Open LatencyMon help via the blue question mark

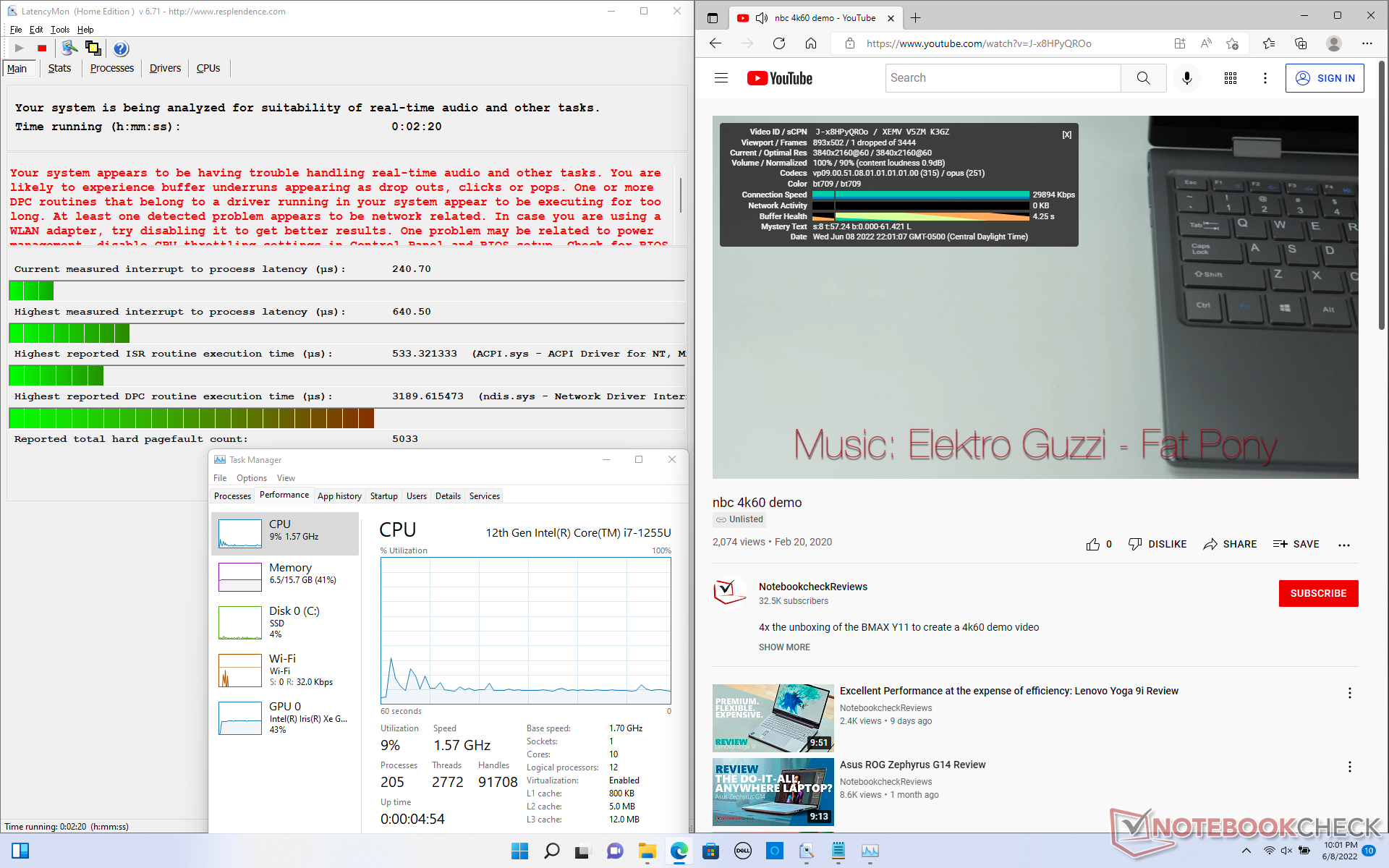pos(121,48)
